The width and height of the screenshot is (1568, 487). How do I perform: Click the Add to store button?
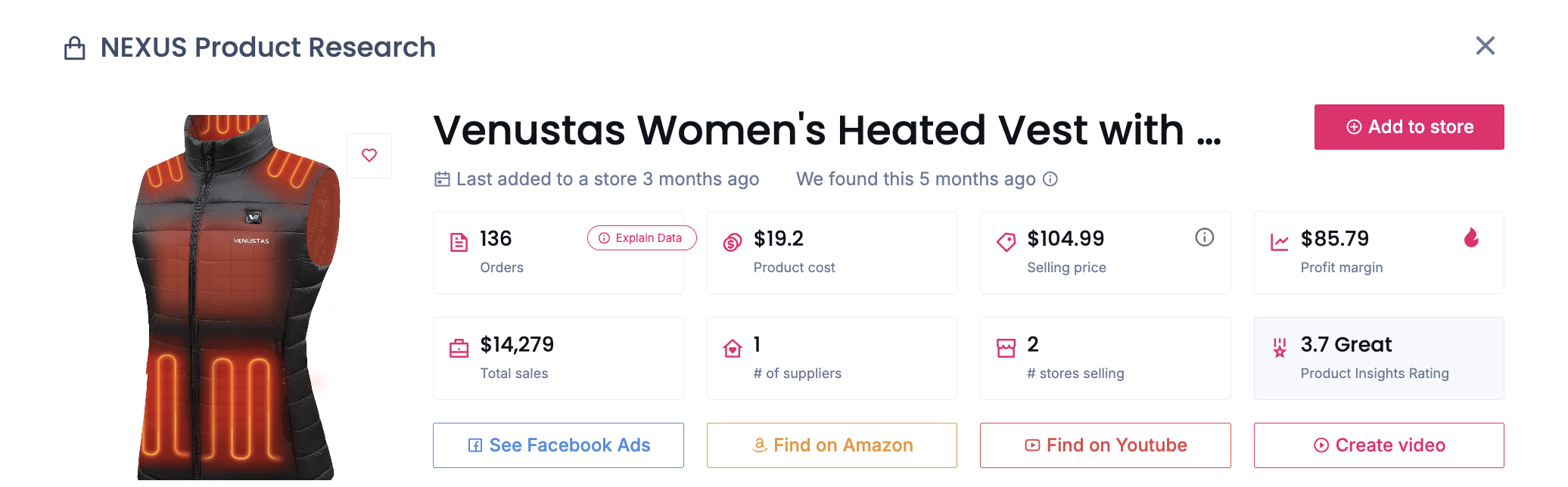coord(1408,127)
